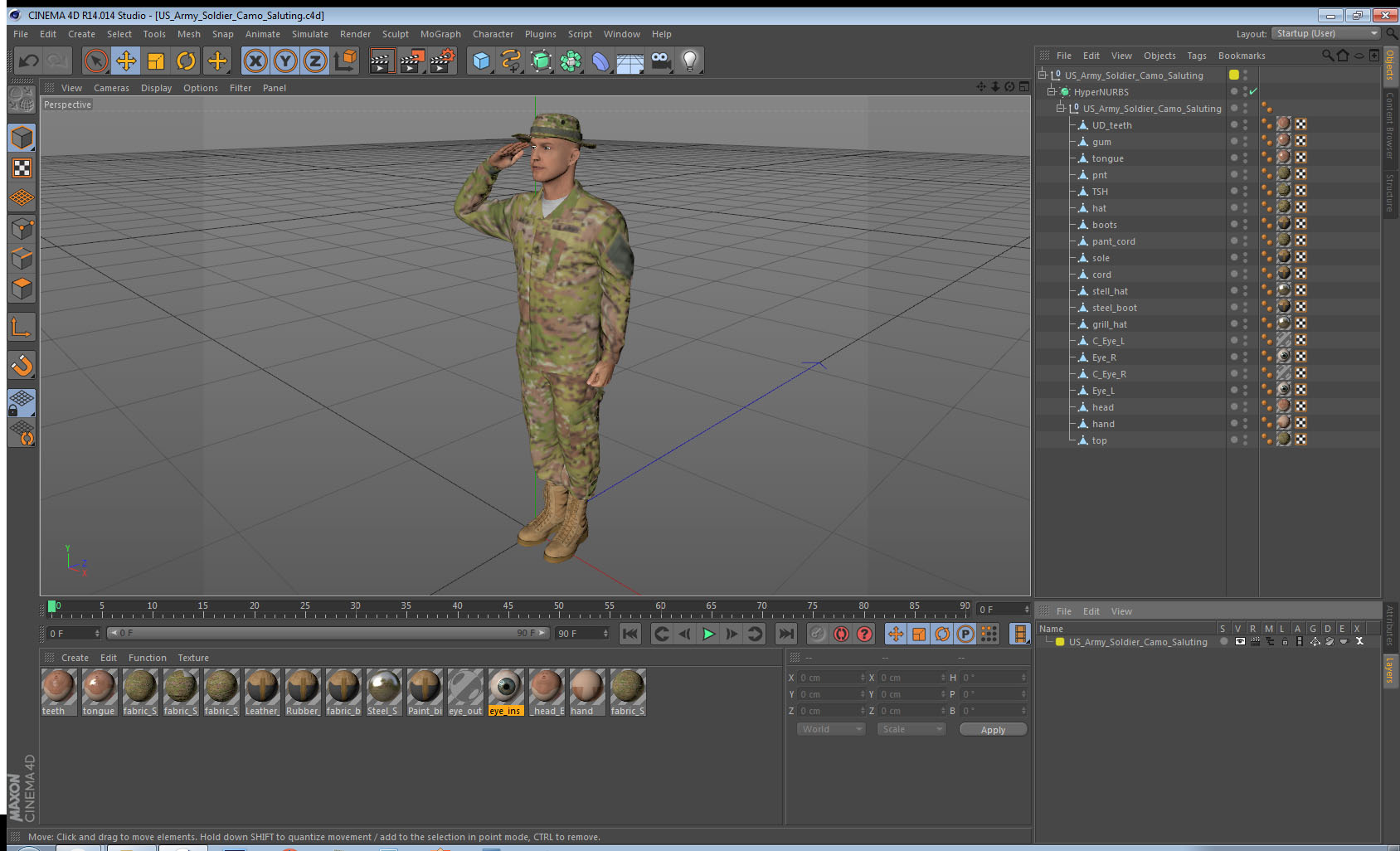
Task: Switch to Texture mode checkerboard icon
Action: click(x=22, y=168)
